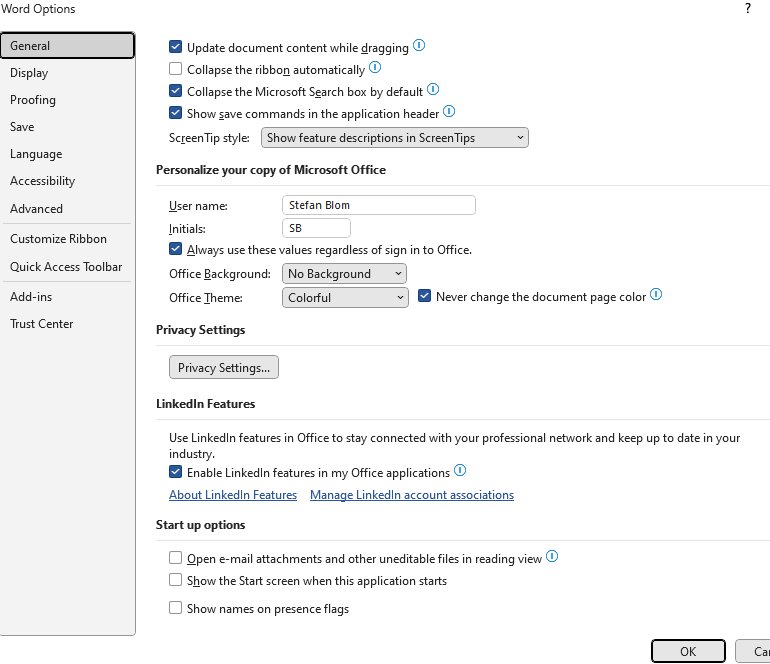
Task: Open the Customize Ribbon category
Action: click(58, 239)
